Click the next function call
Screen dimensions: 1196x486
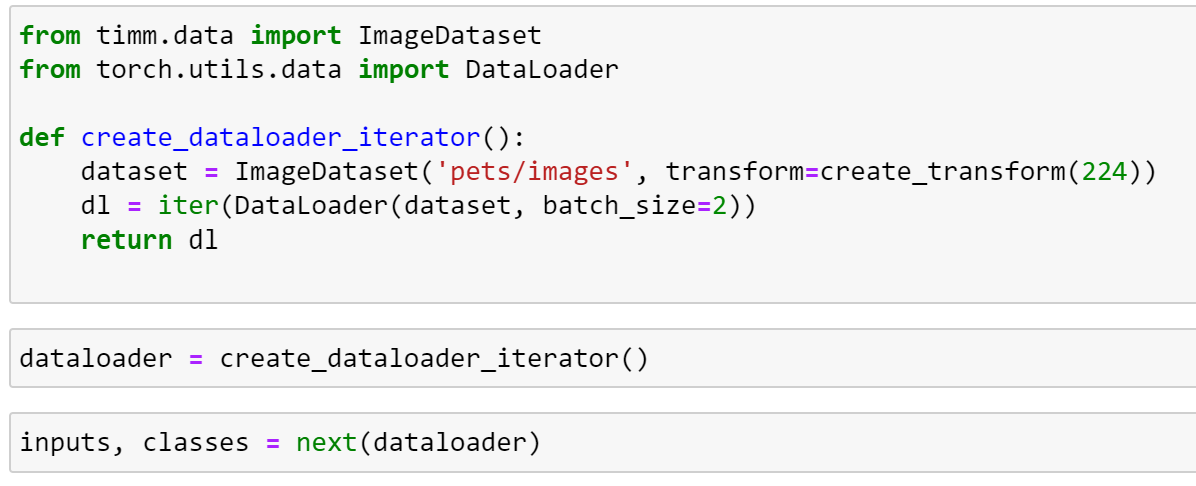click(x=326, y=442)
